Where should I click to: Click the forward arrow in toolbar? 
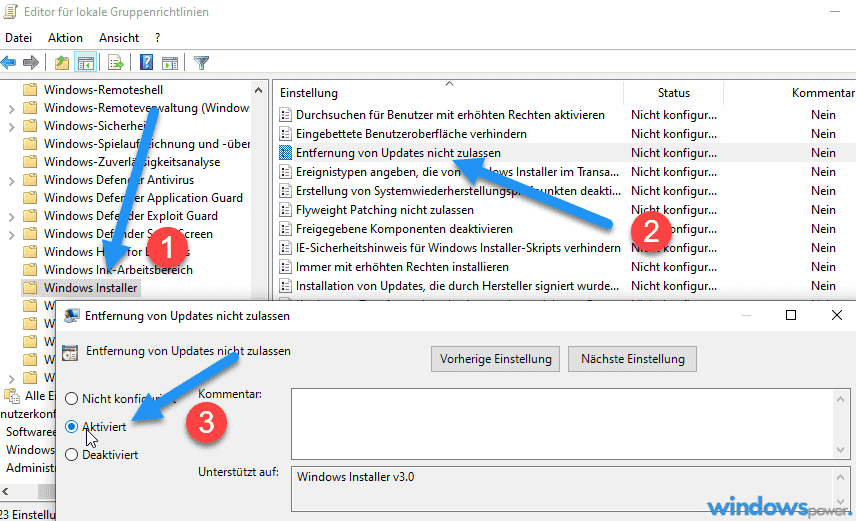click(31, 63)
